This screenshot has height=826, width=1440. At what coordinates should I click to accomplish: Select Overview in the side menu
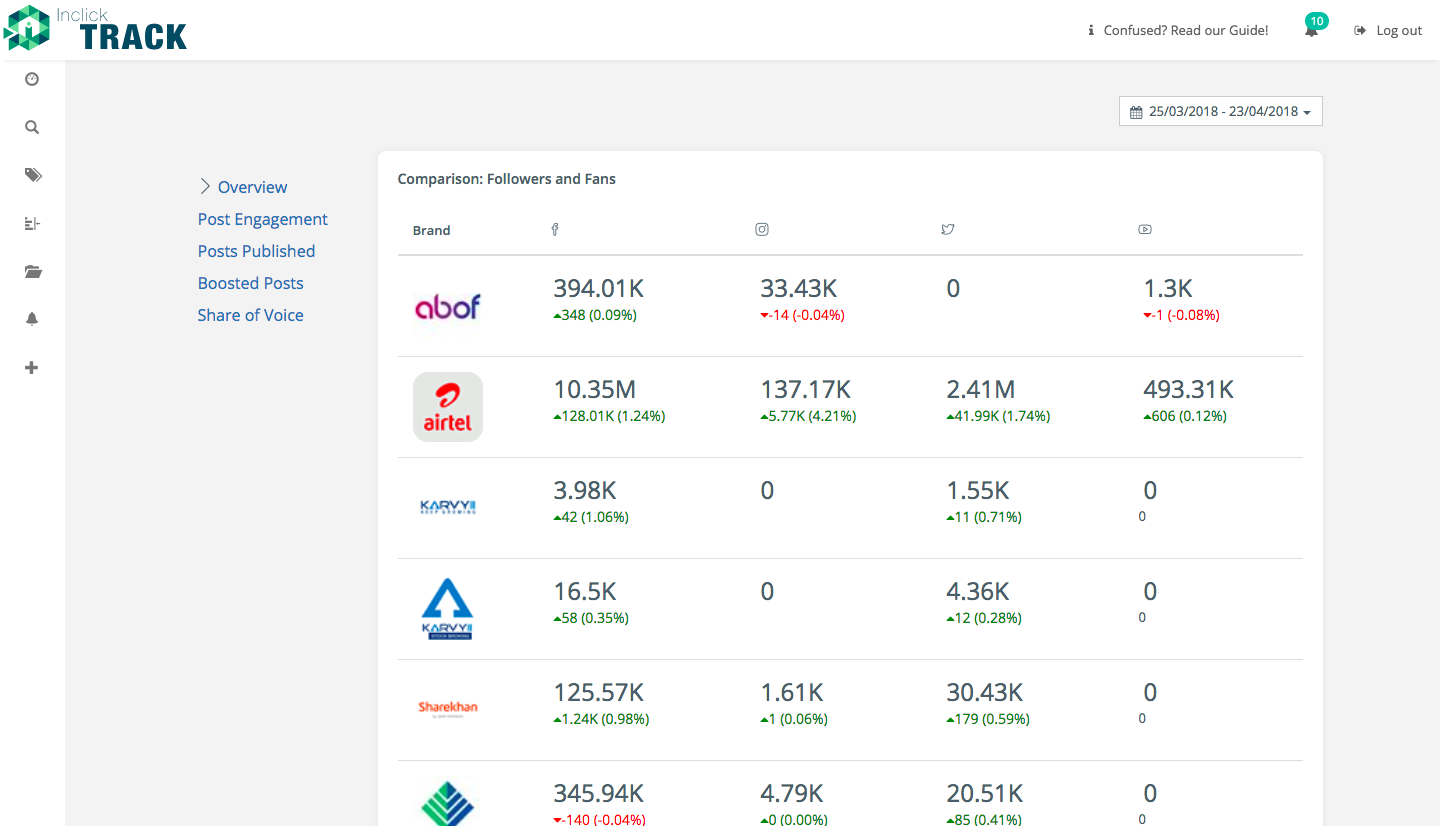[x=252, y=187]
